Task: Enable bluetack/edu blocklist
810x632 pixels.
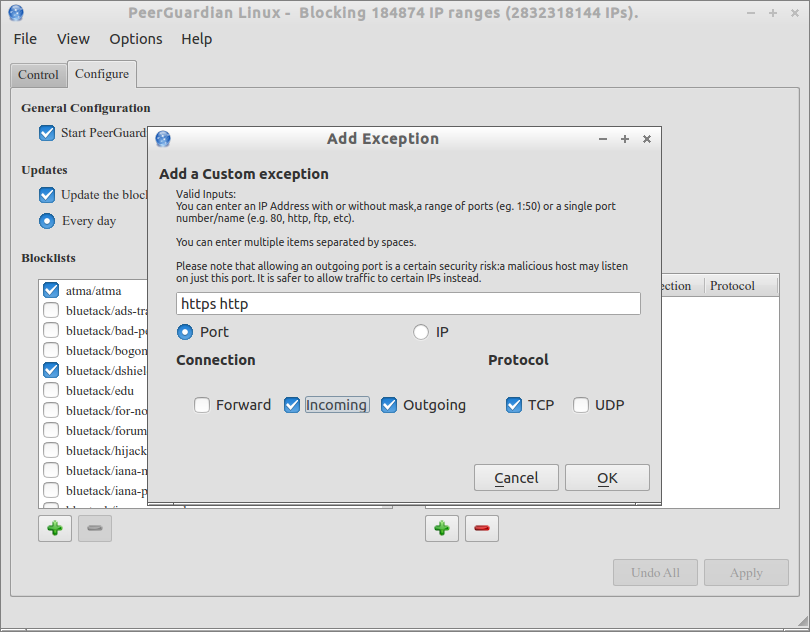Action: tap(51, 390)
